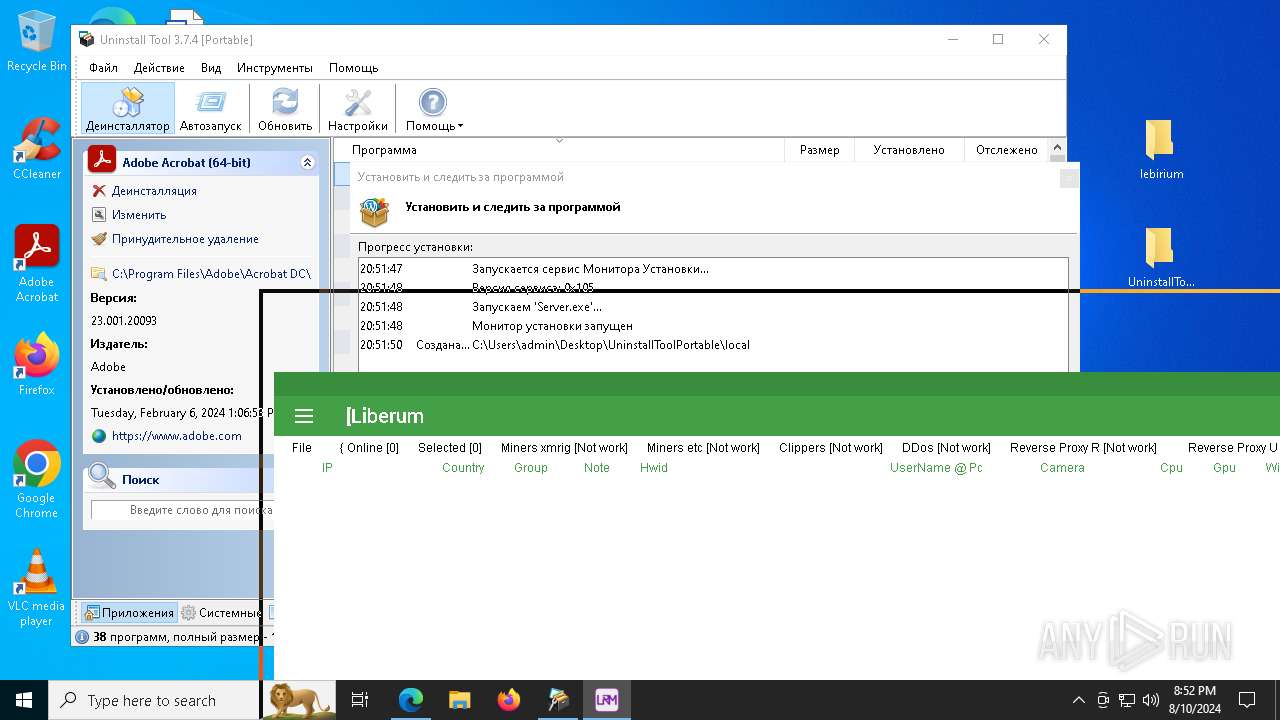Click the Поиск magnifier icon
Screen dimensions: 1280x720
pyautogui.click(x=102, y=477)
